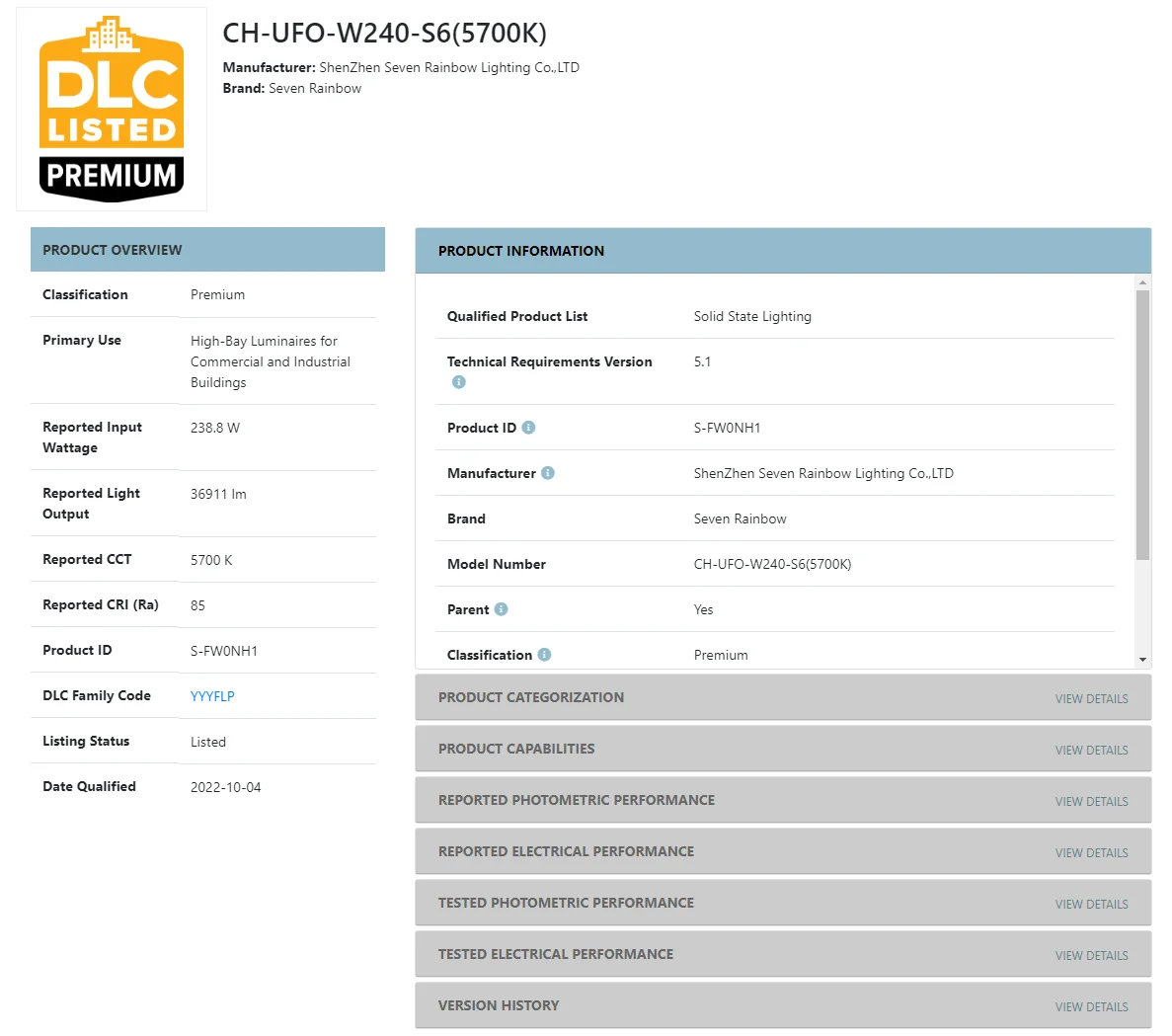The height and width of the screenshot is (1036, 1172).
Task: Select the Premium classification value in Product Information
Action: [721, 656]
